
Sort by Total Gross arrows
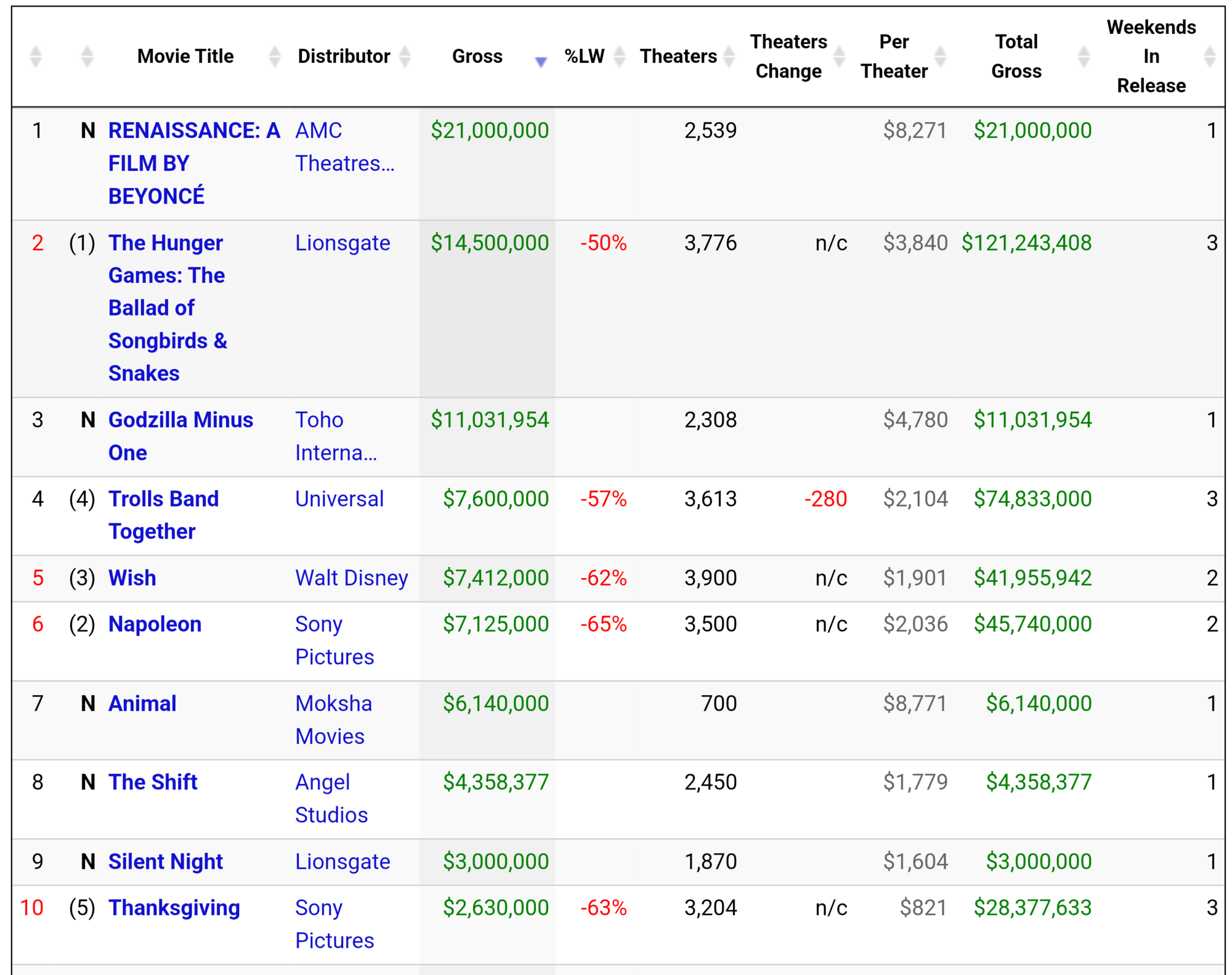click(1084, 57)
